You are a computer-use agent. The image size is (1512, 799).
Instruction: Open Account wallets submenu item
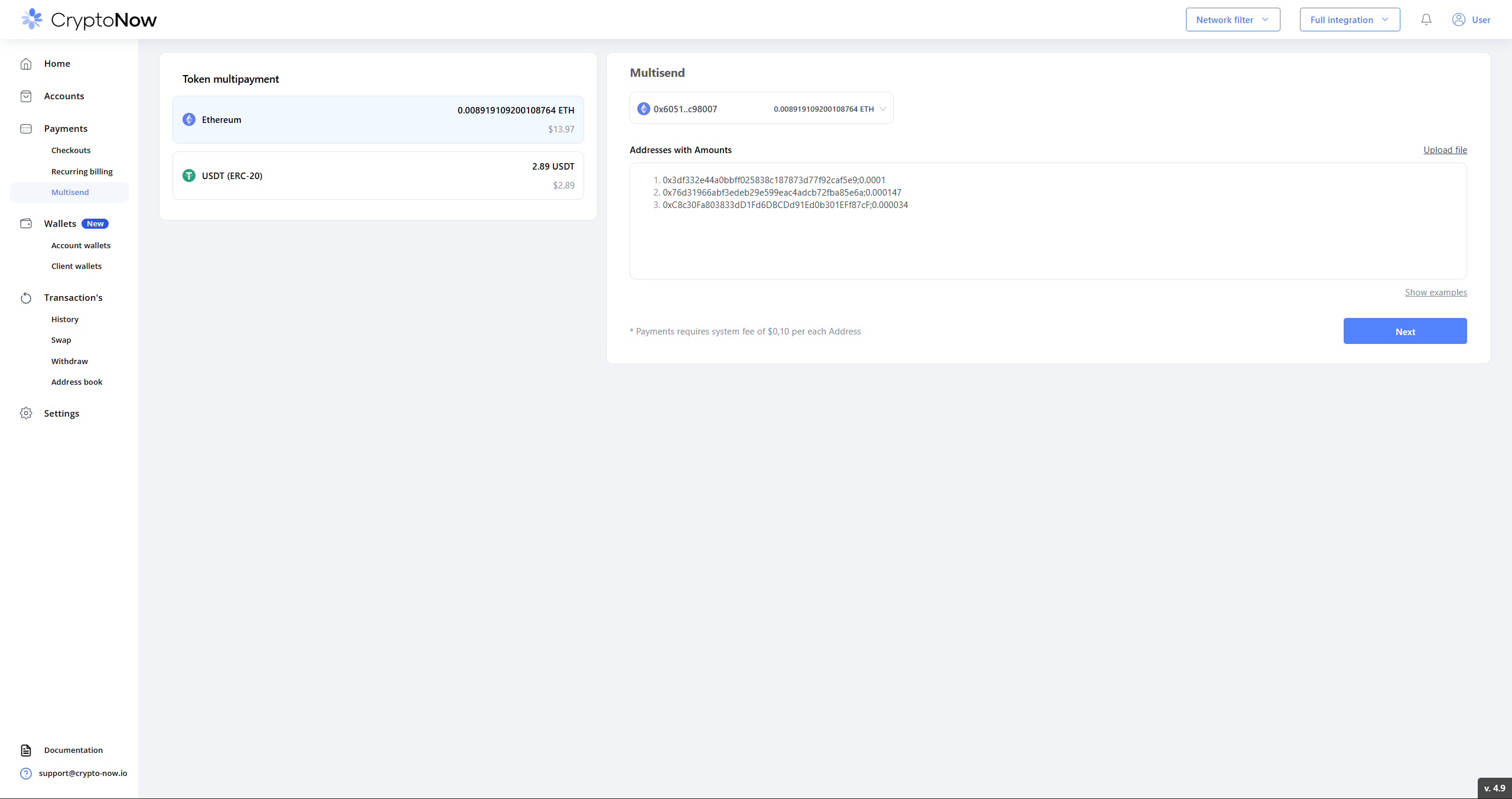(x=81, y=245)
